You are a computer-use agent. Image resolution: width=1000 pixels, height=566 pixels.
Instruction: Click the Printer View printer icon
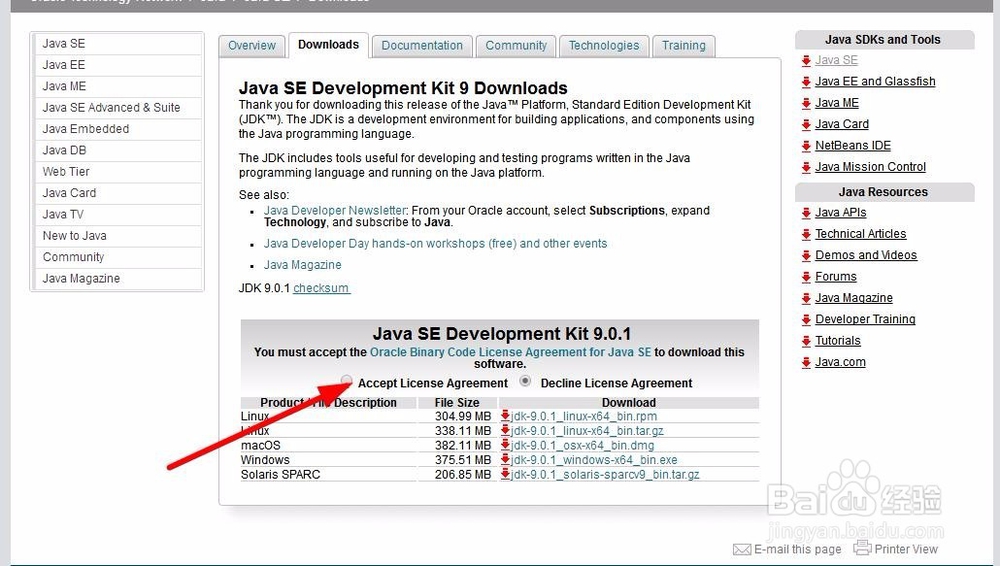point(862,547)
